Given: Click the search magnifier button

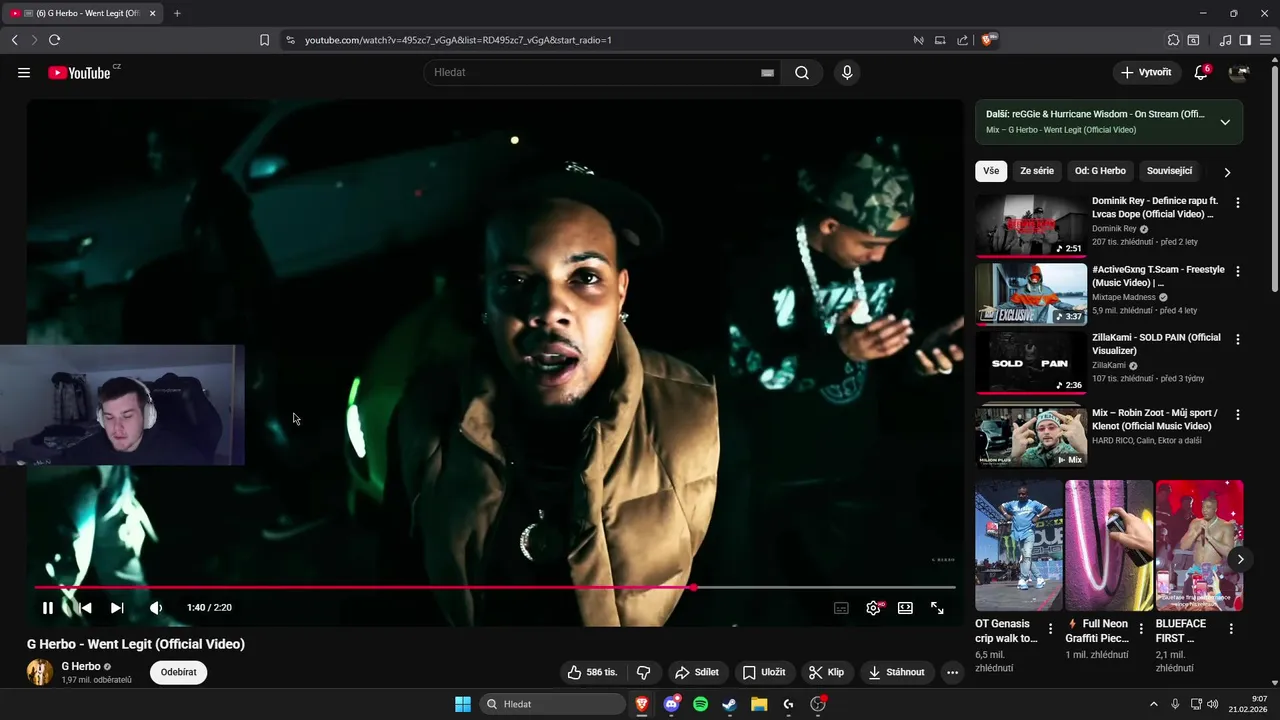Looking at the screenshot, I should (802, 72).
